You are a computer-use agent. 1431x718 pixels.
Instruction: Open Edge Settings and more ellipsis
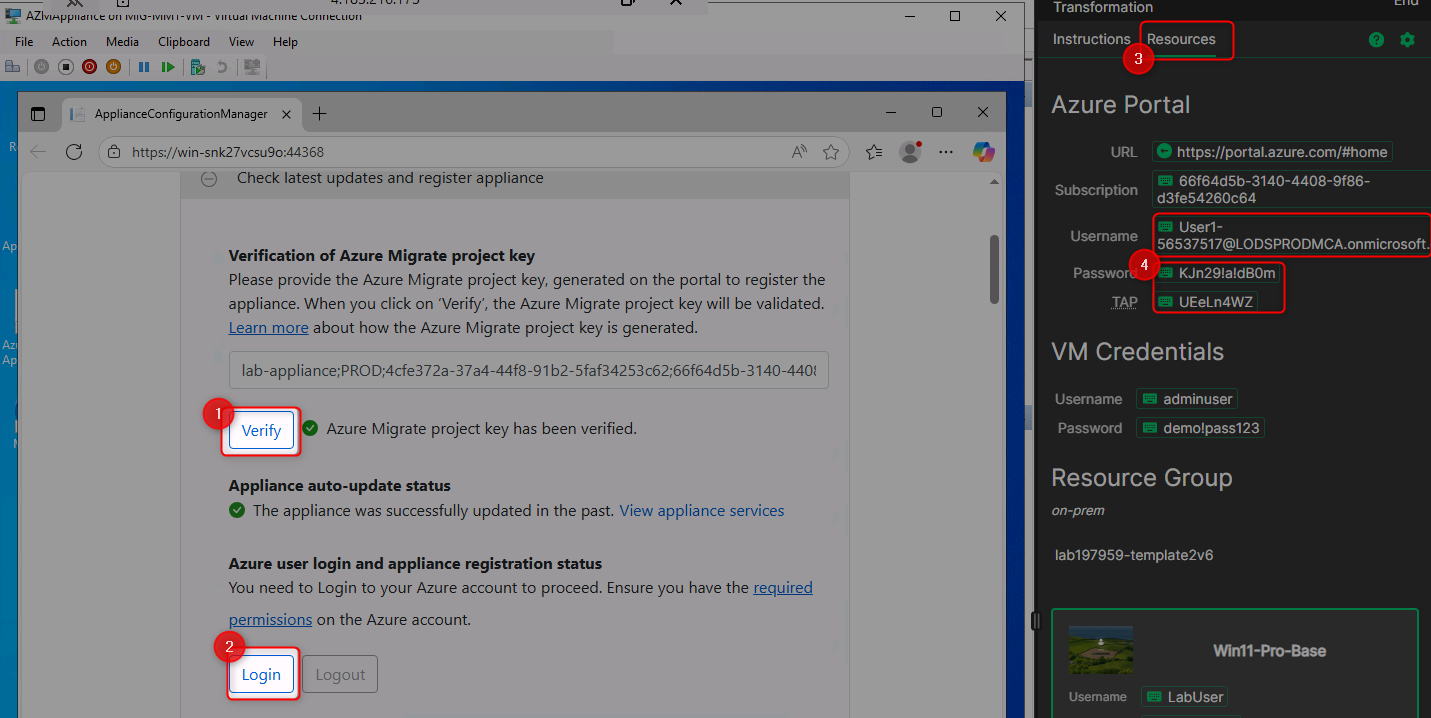[x=946, y=152]
